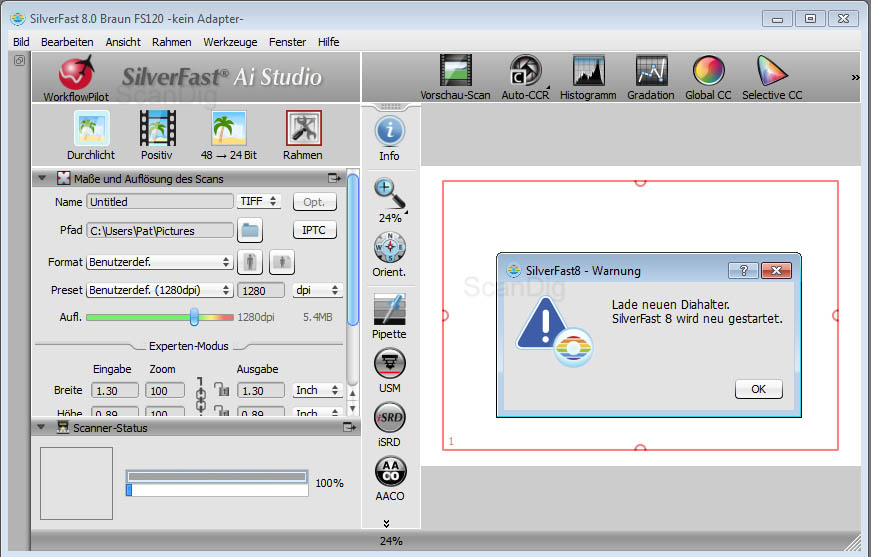The width and height of the screenshot is (871, 557).
Task: Run the Auto-CCR correction
Action: pyautogui.click(x=525, y=78)
